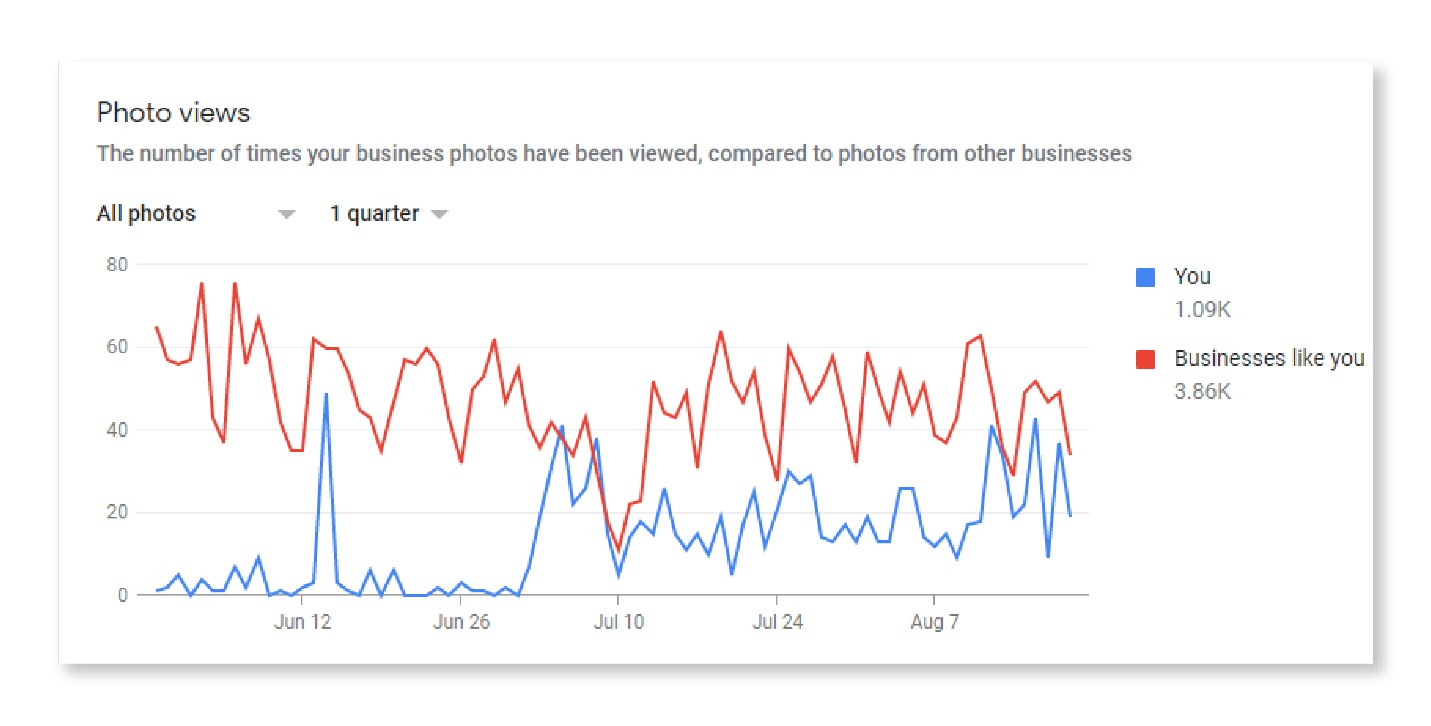Expand the All photos dropdown arrow
This screenshot has width=1431, height=726.
287,212
